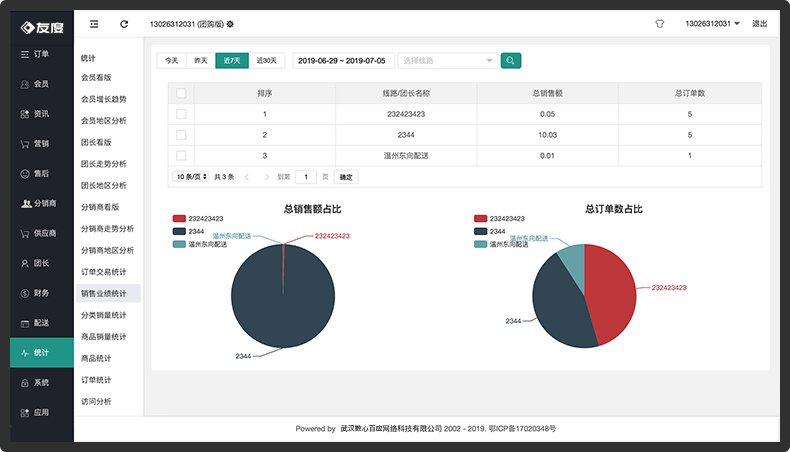Viewport: 790px width, 452px height.
Task: Select the 近7天 date tab
Action: point(232,60)
